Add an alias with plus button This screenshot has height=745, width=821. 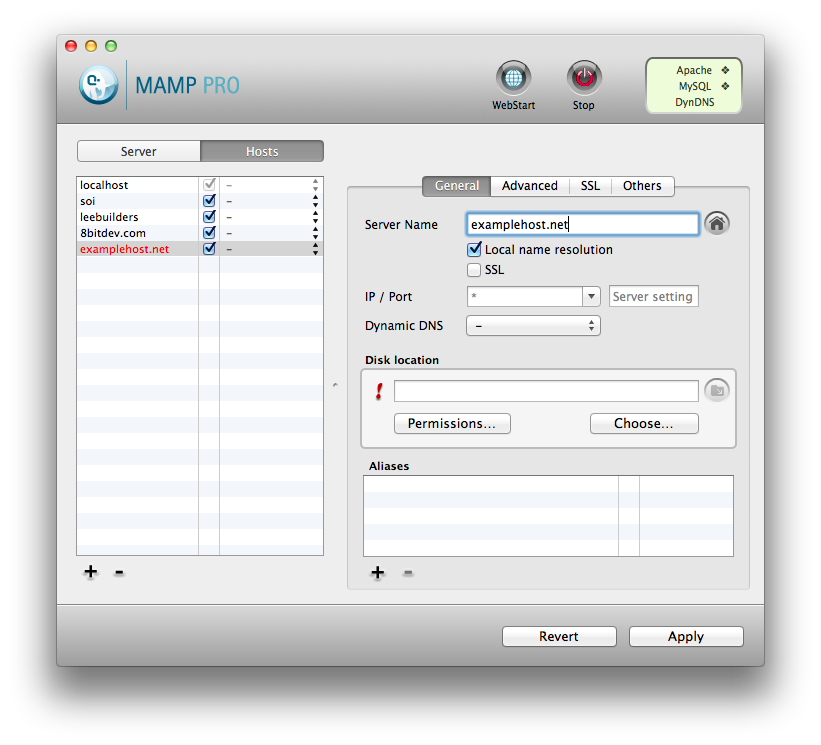coord(378,573)
